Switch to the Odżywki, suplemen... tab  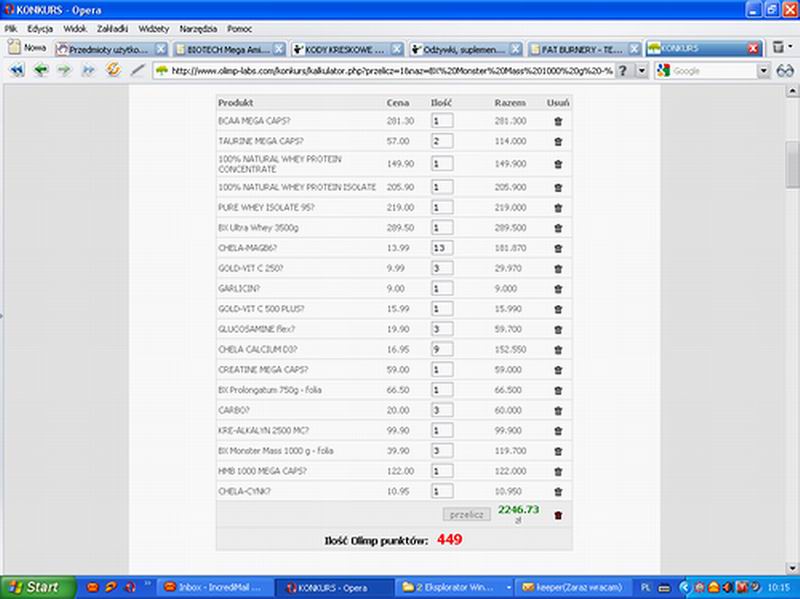point(466,49)
